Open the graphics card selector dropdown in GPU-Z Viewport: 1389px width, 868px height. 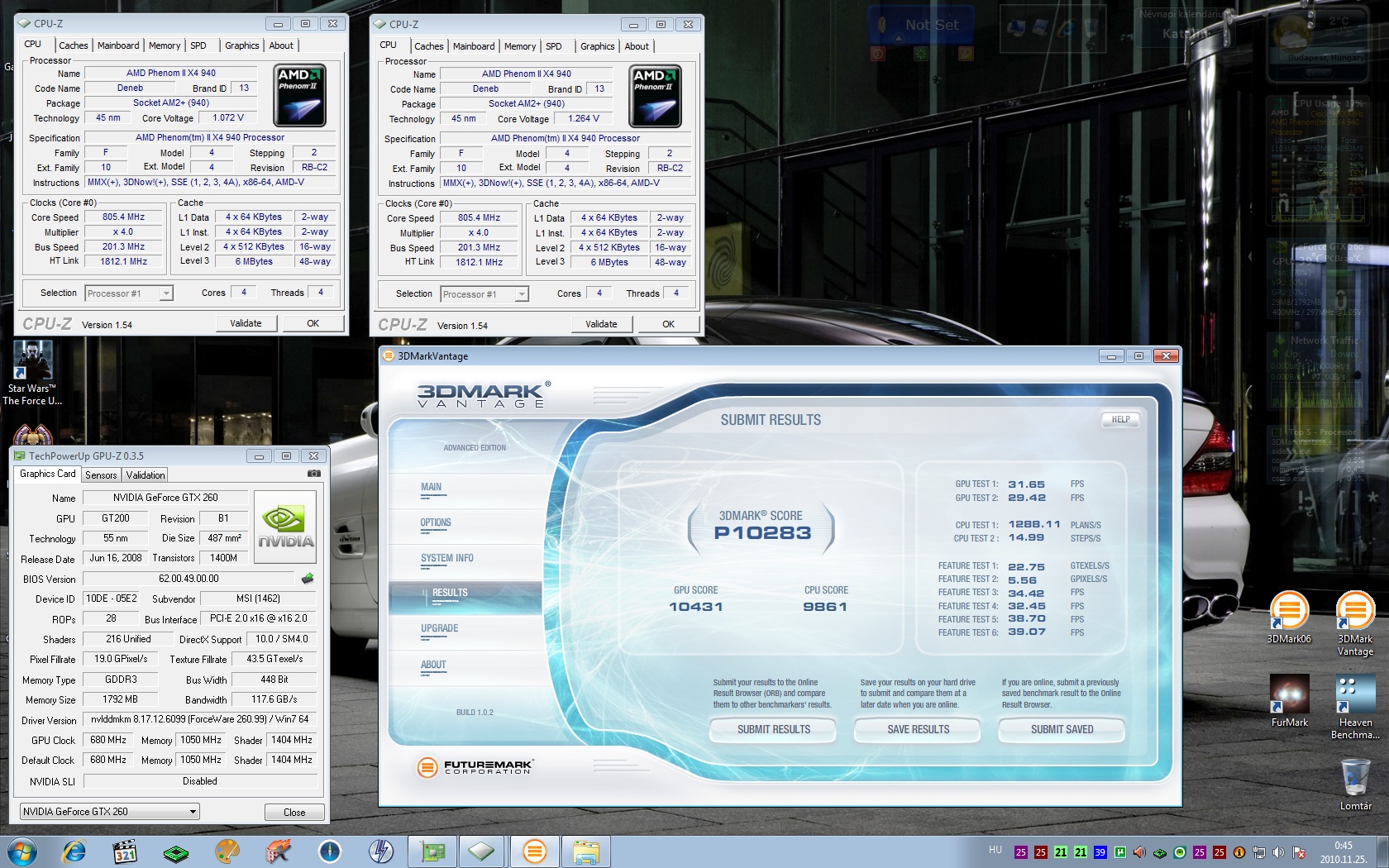click(x=109, y=812)
